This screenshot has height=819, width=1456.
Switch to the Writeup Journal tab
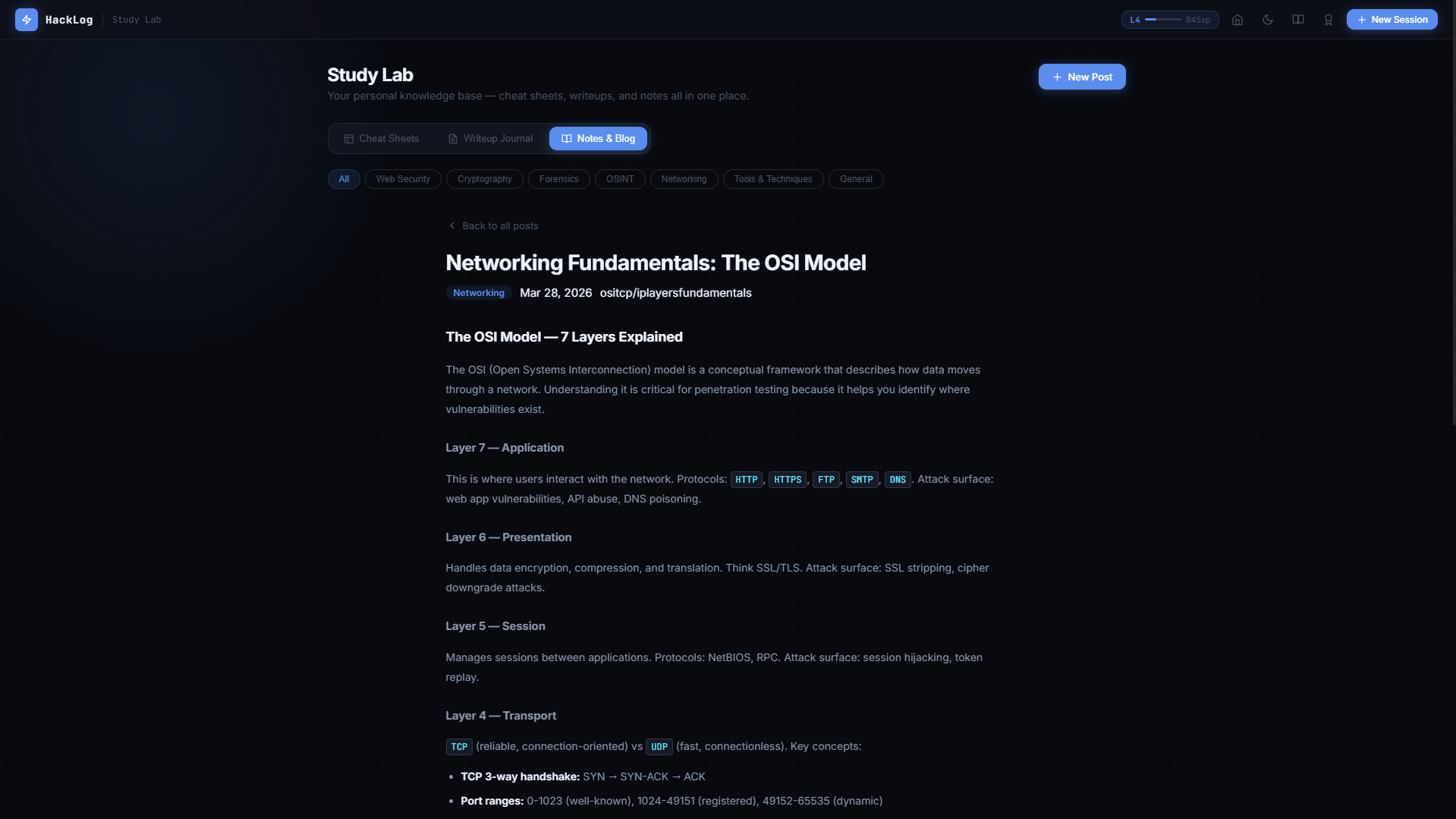pyautogui.click(x=490, y=139)
